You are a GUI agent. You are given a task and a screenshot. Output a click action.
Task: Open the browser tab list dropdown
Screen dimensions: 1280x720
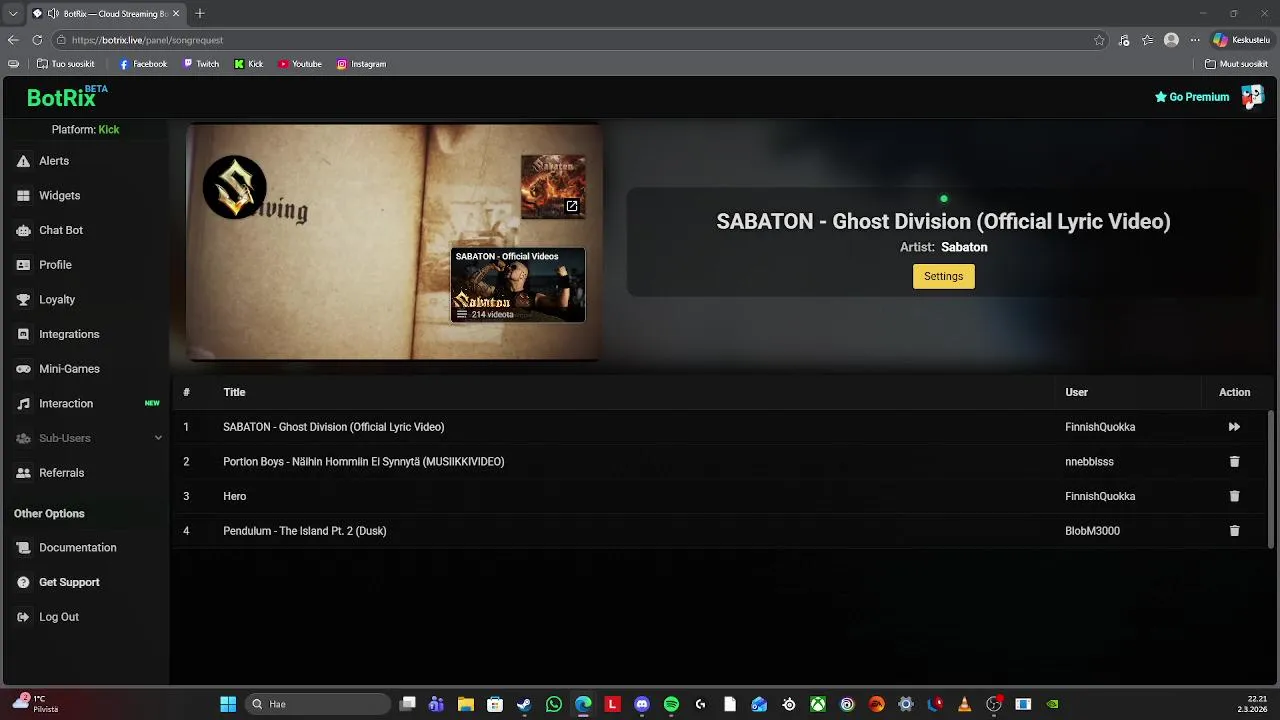coord(13,14)
